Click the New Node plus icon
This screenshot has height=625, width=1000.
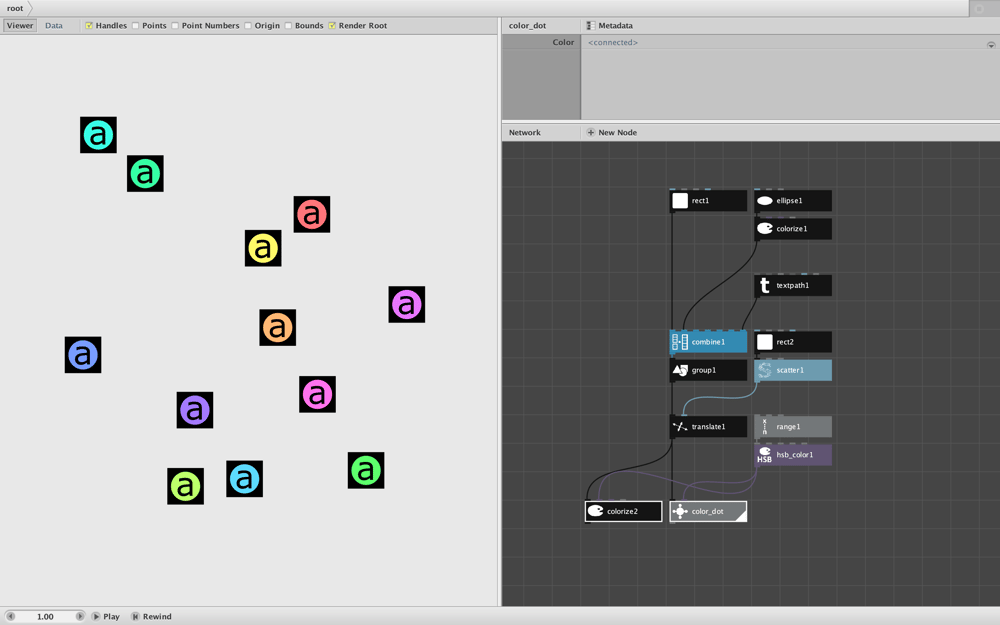pyautogui.click(x=591, y=133)
